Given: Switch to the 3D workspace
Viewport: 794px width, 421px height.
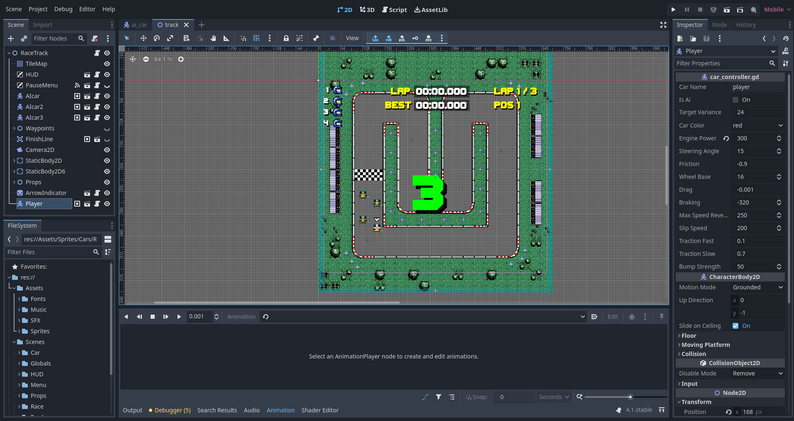Looking at the screenshot, I should (367, 10).
